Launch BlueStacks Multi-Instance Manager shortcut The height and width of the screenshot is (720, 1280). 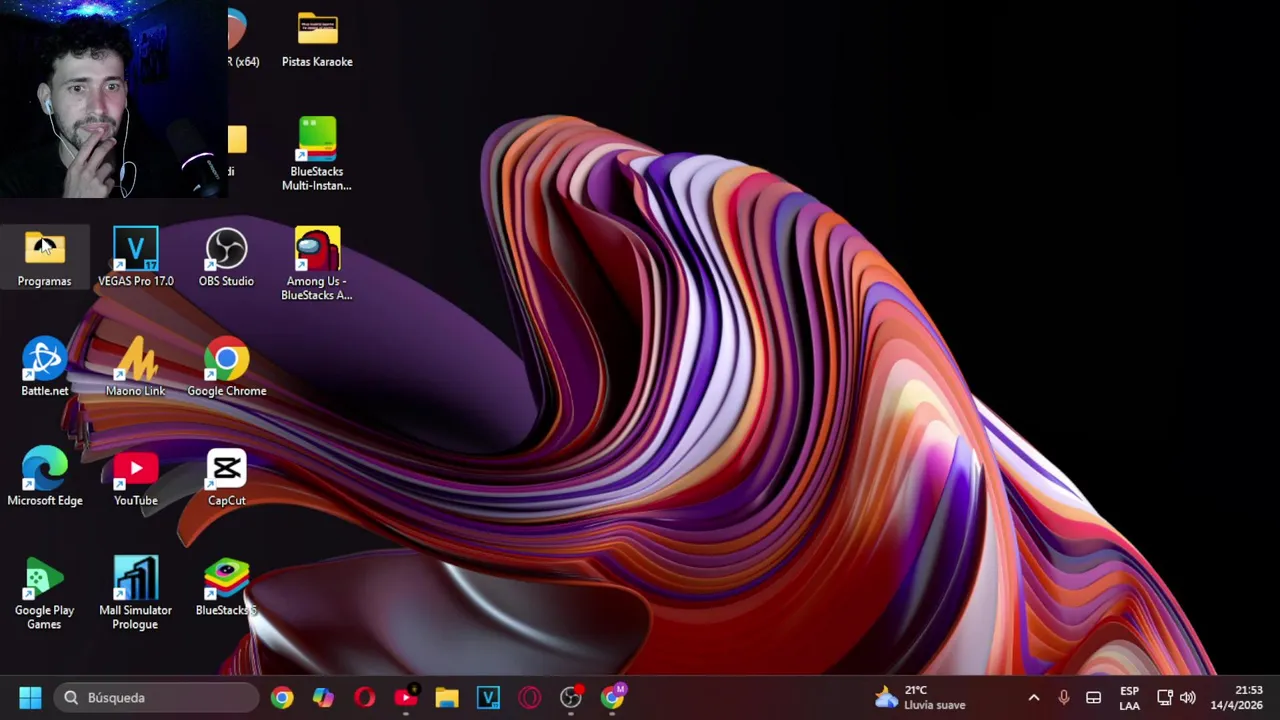click(x=317, y=154)
